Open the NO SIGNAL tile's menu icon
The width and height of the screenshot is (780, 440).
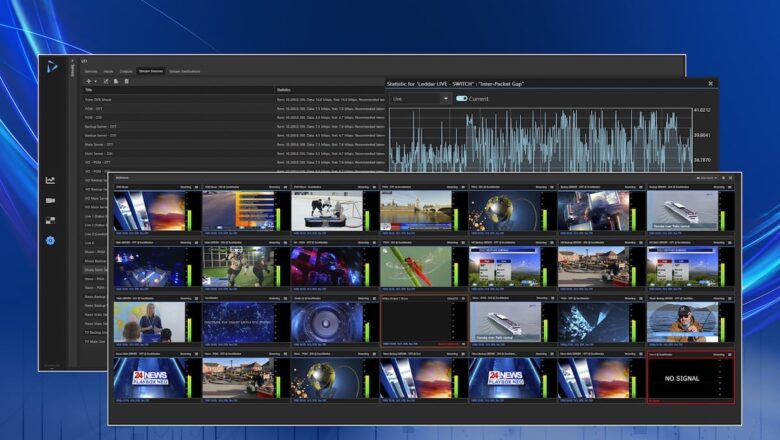(730, 354)
